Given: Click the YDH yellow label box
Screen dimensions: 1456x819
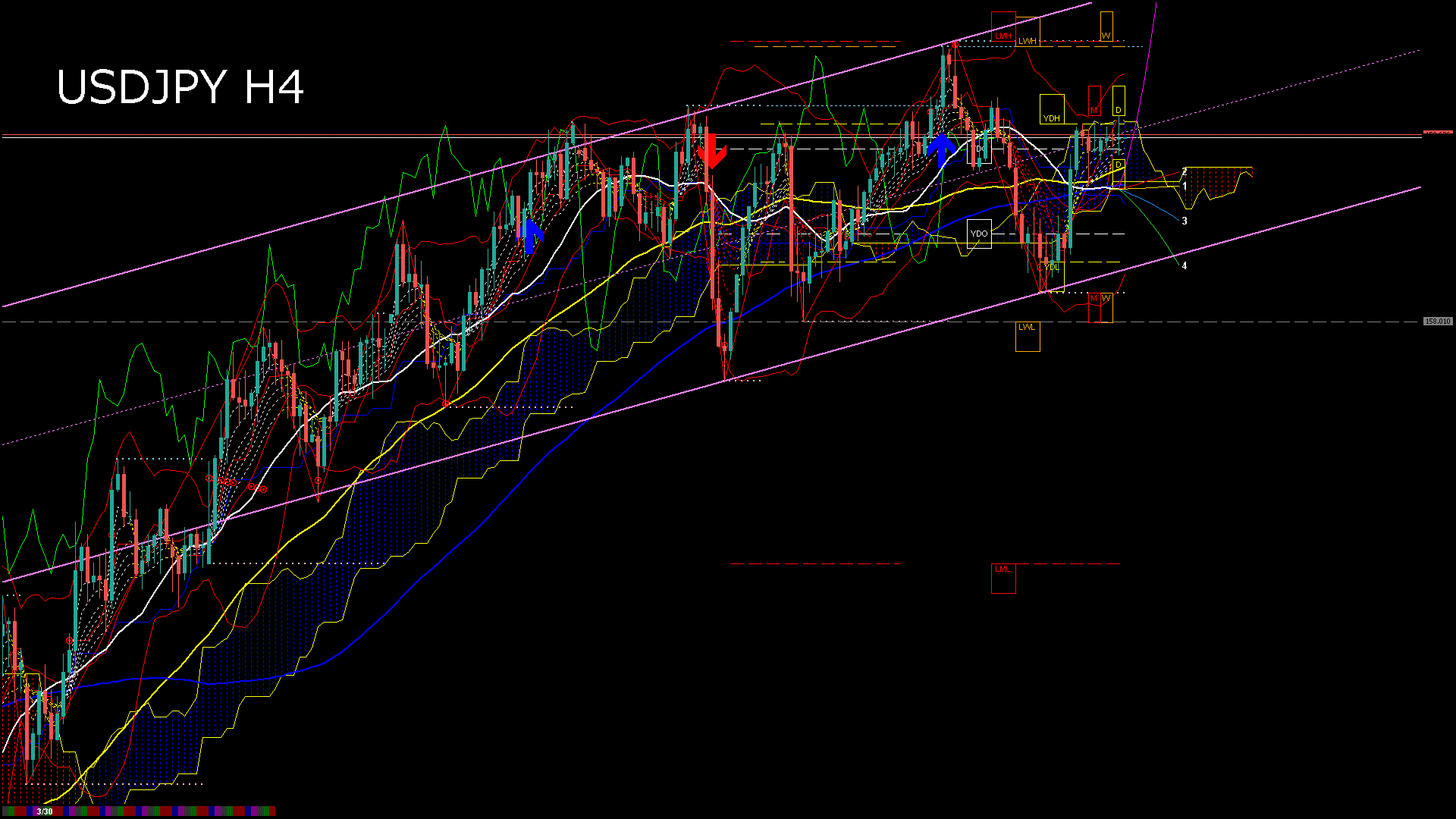Looking at the screenshot, I should (x=1052, y=109).
